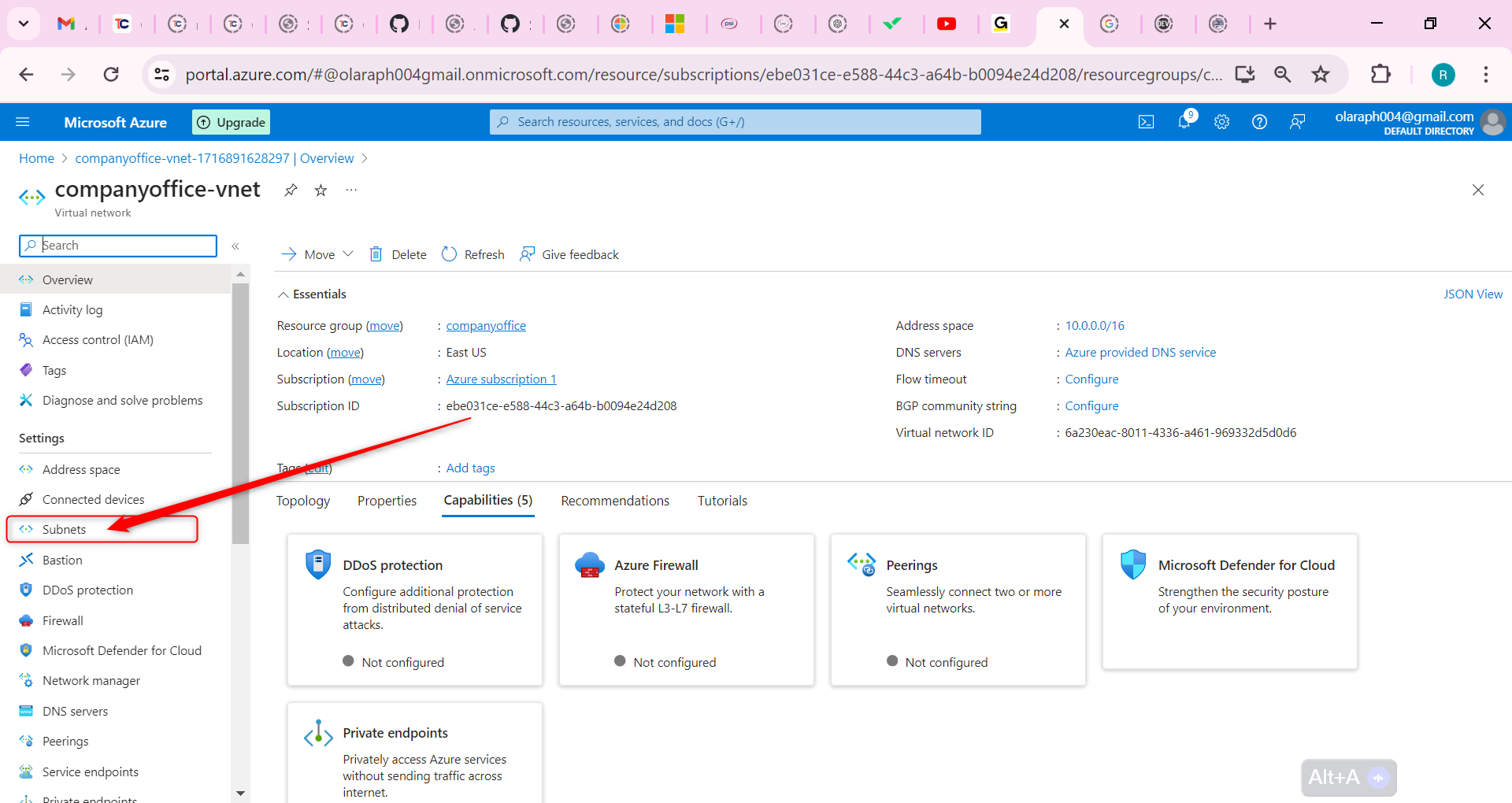View site information icon in address bar
1512x803 pixels.
point(161,74)
